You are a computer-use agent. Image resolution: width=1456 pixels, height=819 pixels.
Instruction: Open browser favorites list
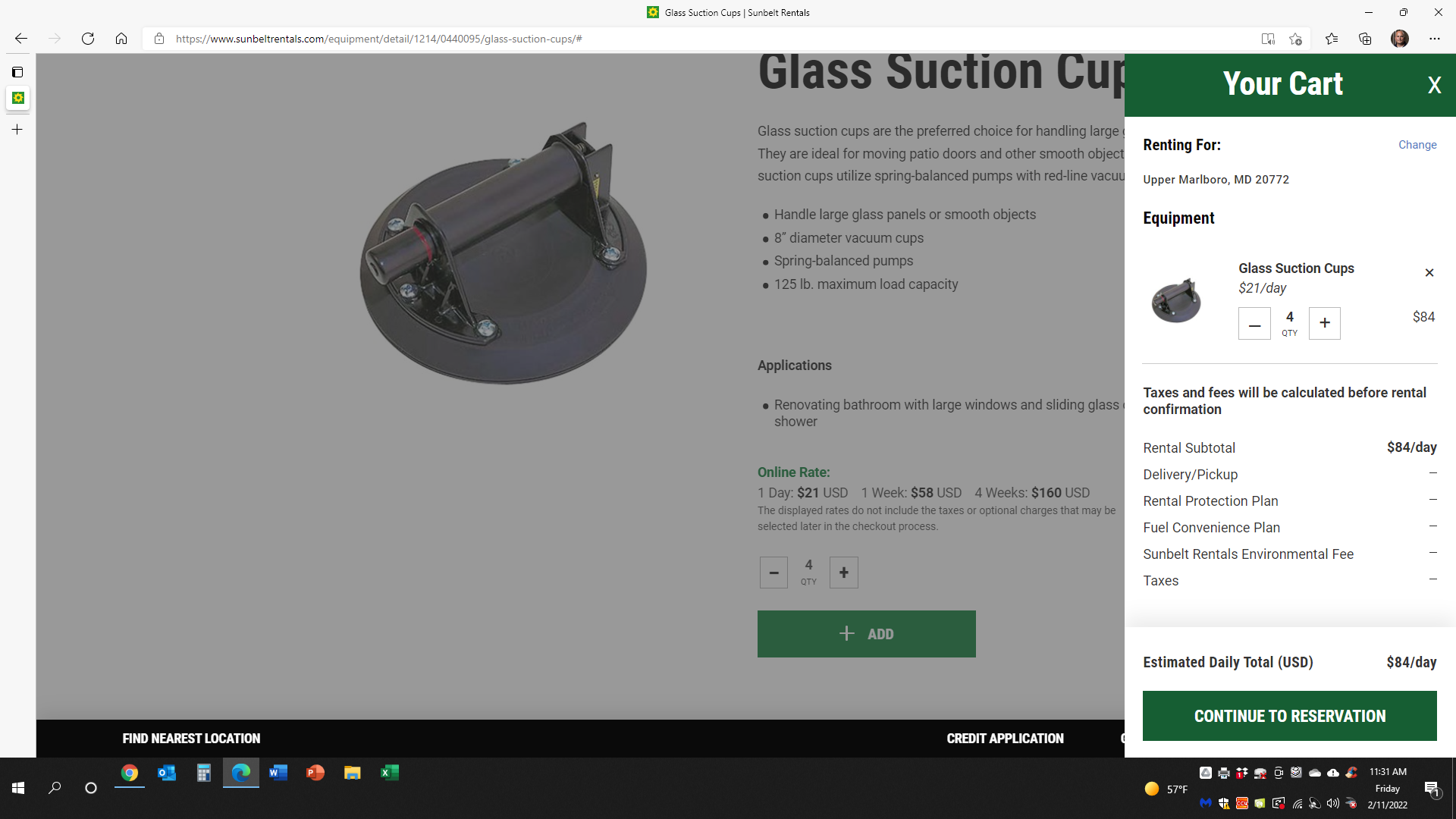pos(1332,39)
